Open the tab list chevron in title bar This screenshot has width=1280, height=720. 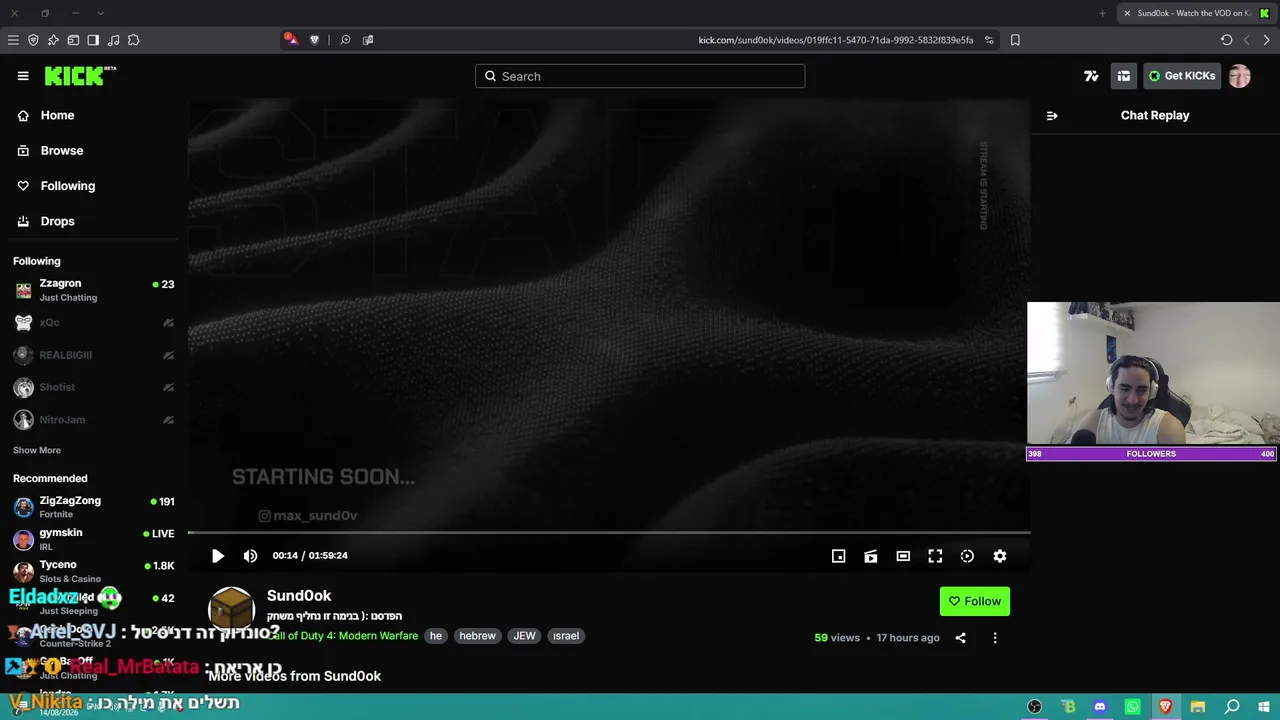[x=100, y=13]
